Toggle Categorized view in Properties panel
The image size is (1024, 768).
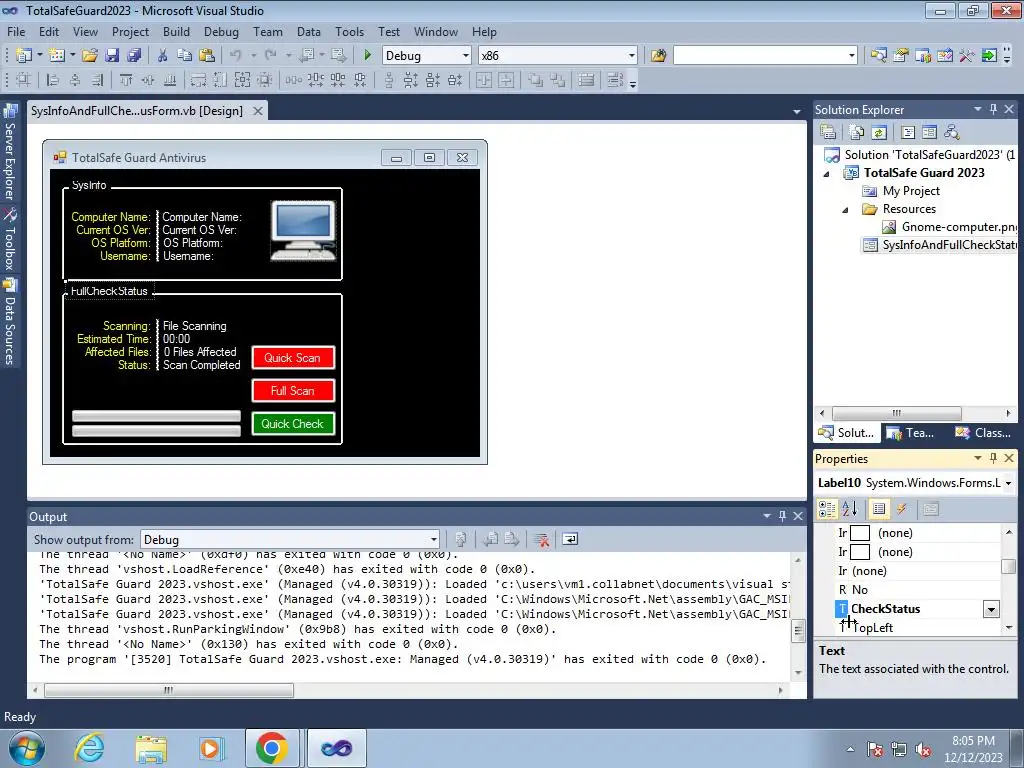[x=827, y=509]
